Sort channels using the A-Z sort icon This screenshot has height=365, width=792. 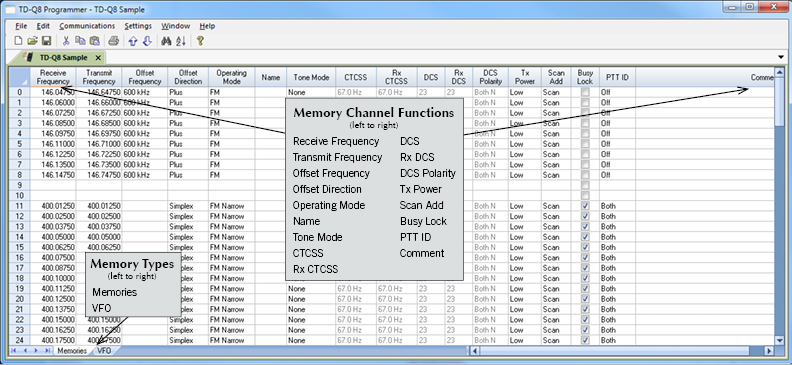tap(181, 41)
